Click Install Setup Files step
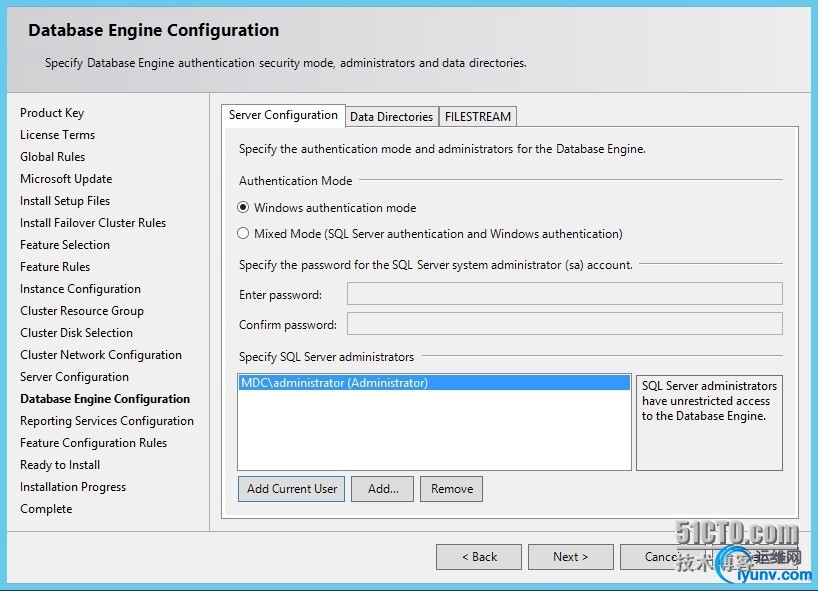818x591 pixels. pos(65,201)
